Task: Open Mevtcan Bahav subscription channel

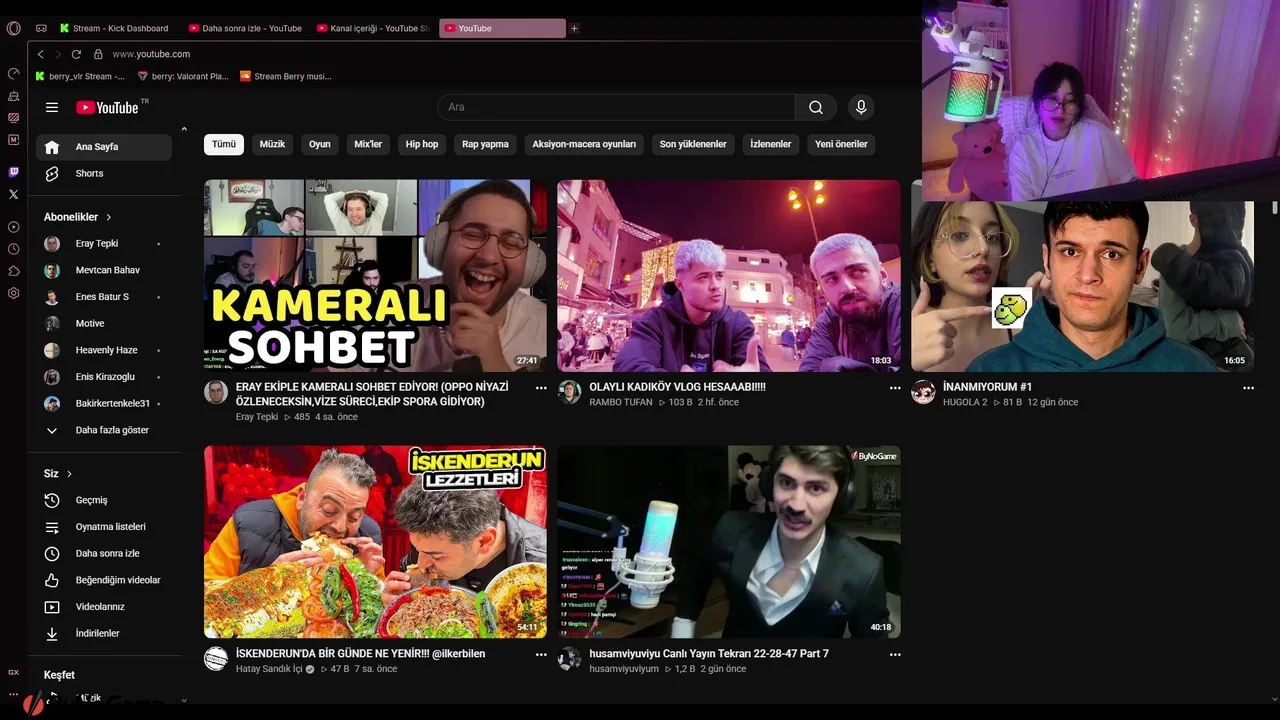Action: [104, 270]
